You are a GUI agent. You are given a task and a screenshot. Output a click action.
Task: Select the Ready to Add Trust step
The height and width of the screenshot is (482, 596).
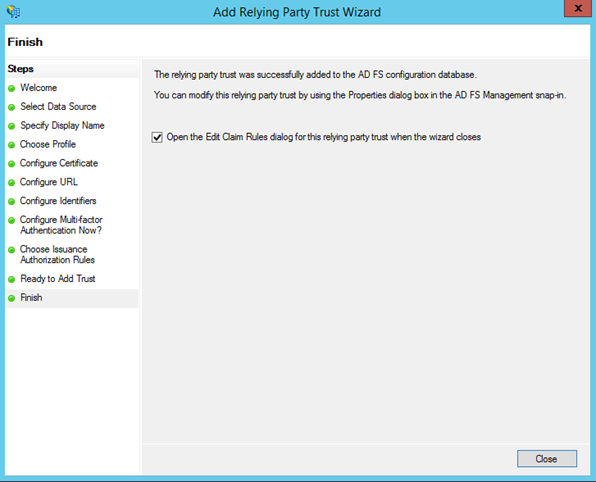[x=58, y=279]
